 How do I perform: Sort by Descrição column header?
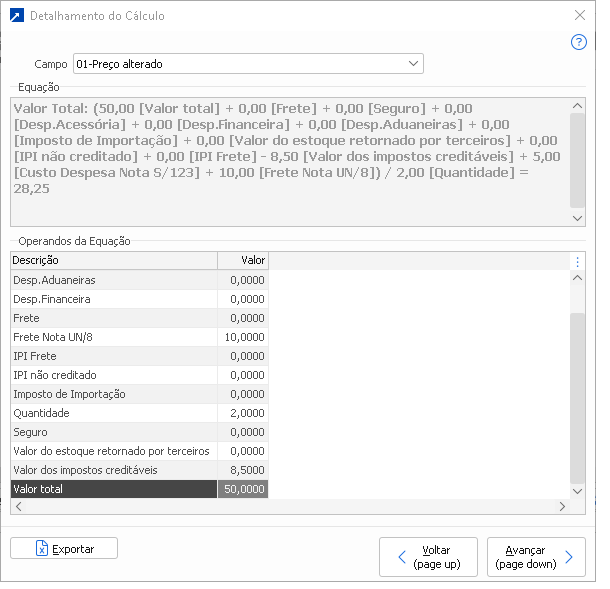point(114,260)
